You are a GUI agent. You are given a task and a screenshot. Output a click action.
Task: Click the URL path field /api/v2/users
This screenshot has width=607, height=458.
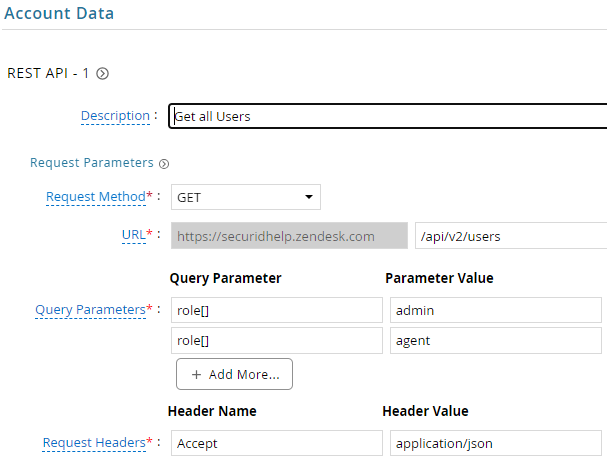[x=511, y=235]
